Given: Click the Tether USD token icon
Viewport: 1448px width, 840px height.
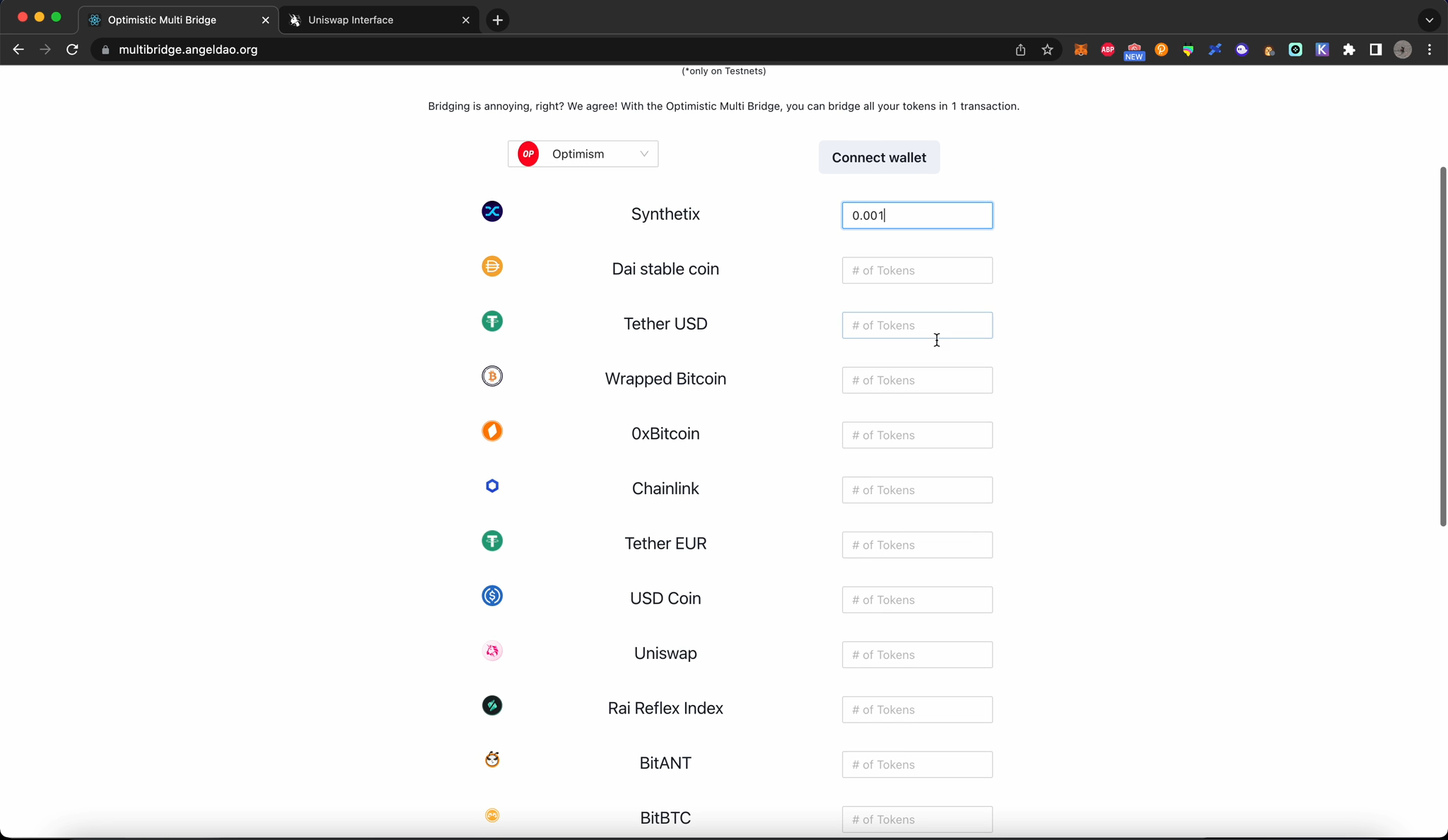Looking at the screenshot, I should [492, 322].
